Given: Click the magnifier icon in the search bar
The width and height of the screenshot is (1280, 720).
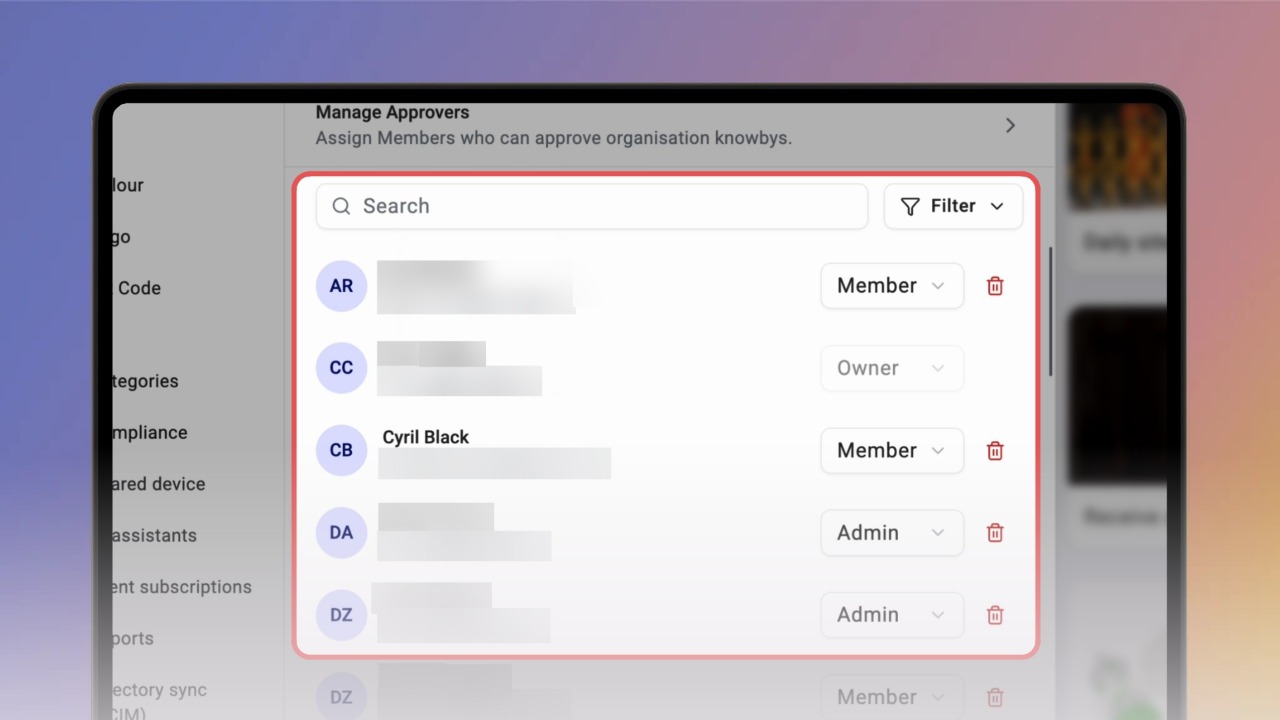Looking at the screenshot, I should (341, 206).
